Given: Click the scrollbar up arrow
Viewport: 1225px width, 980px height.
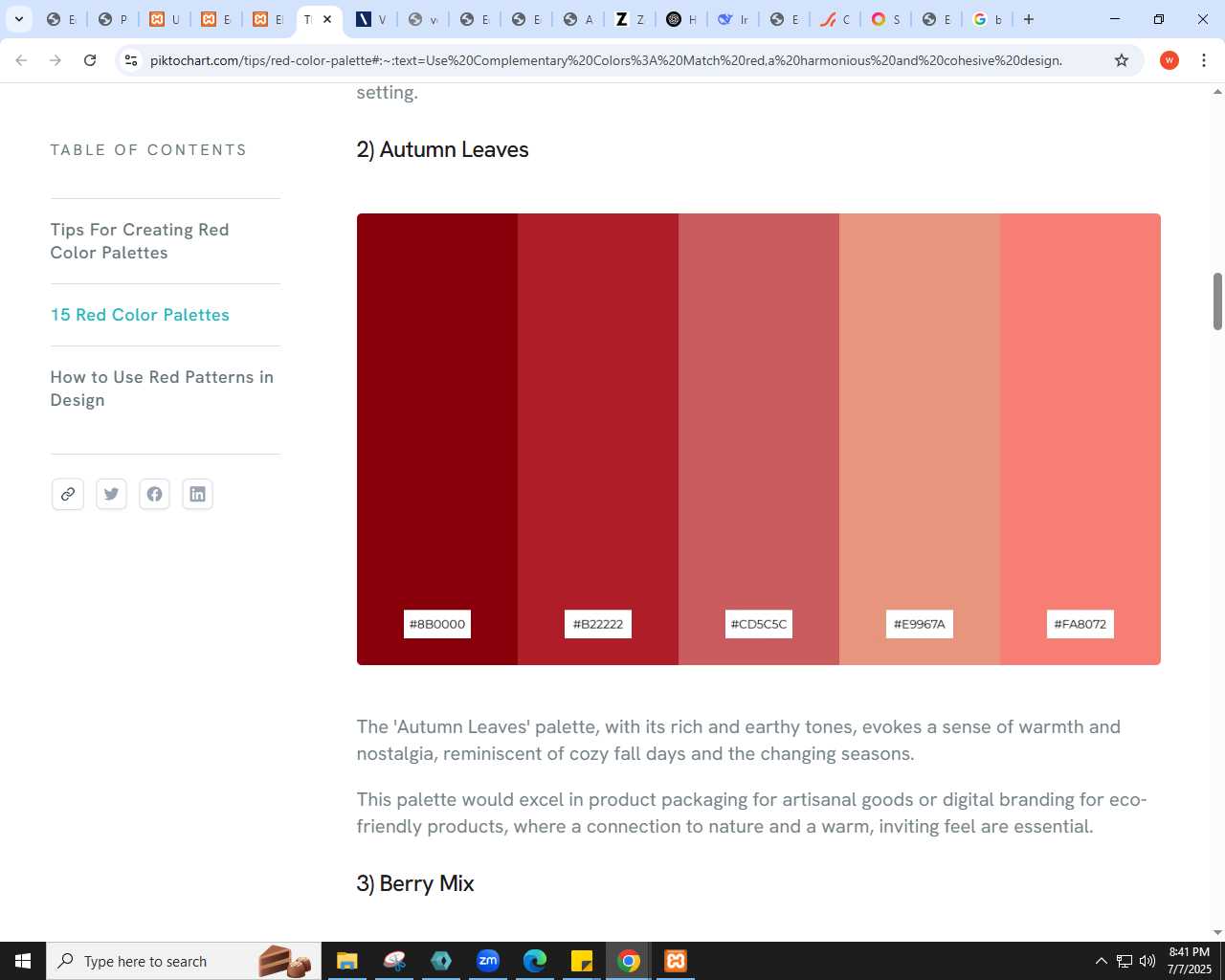Looking at the screenshot, I should (1217, 92).
